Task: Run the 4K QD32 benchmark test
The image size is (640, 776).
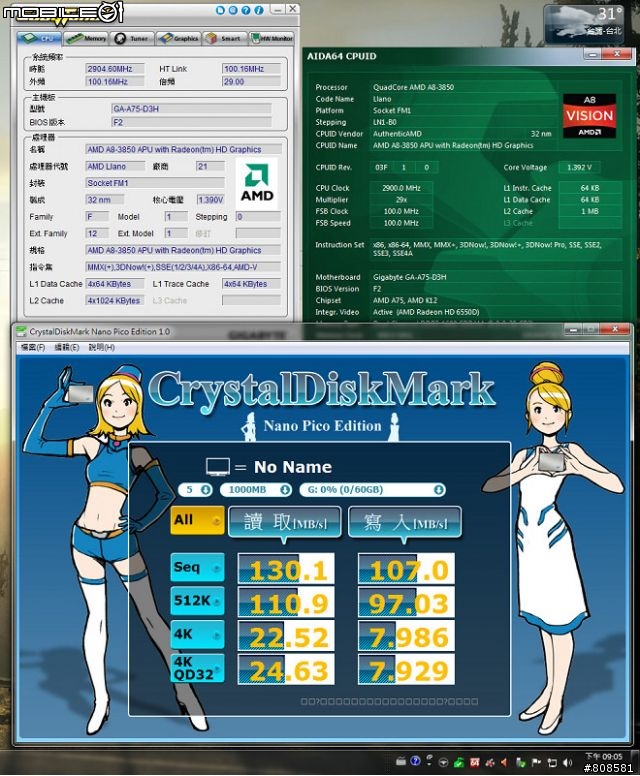Action: pos(197,668)
